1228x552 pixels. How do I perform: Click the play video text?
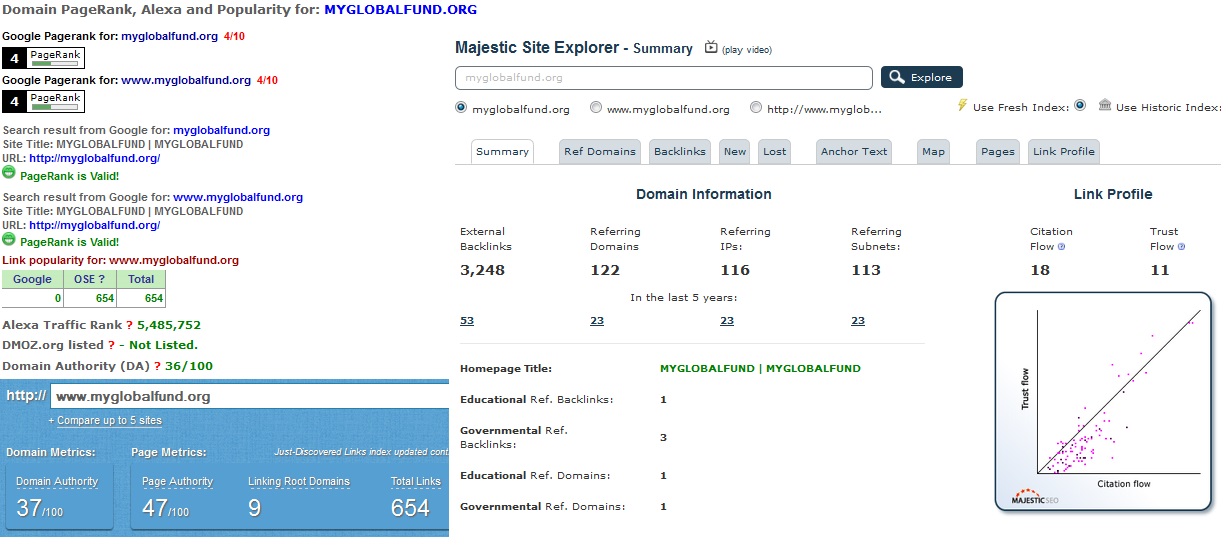[x=747, y=50]
